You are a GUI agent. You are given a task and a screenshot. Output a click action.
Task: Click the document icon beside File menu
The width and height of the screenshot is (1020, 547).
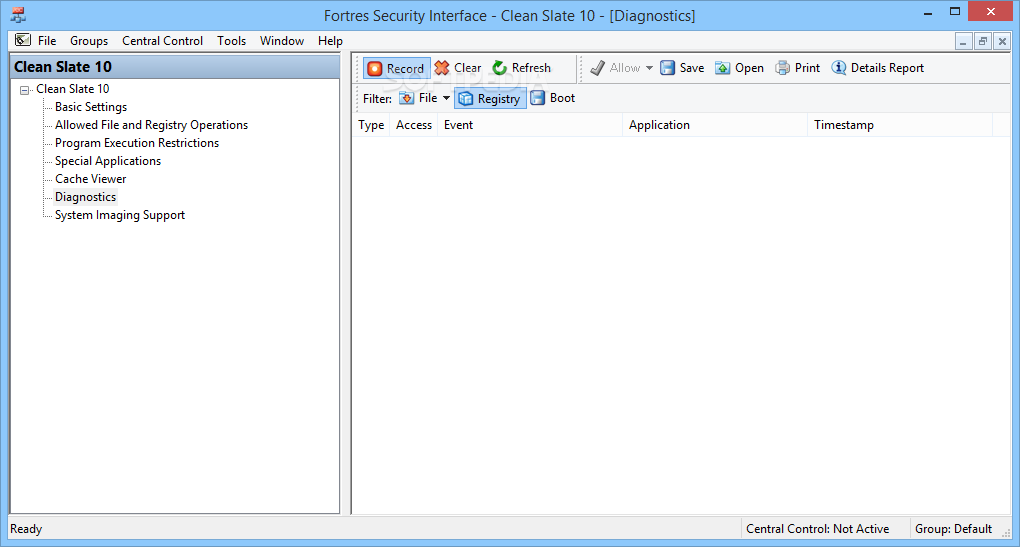[x=23, y=40]
